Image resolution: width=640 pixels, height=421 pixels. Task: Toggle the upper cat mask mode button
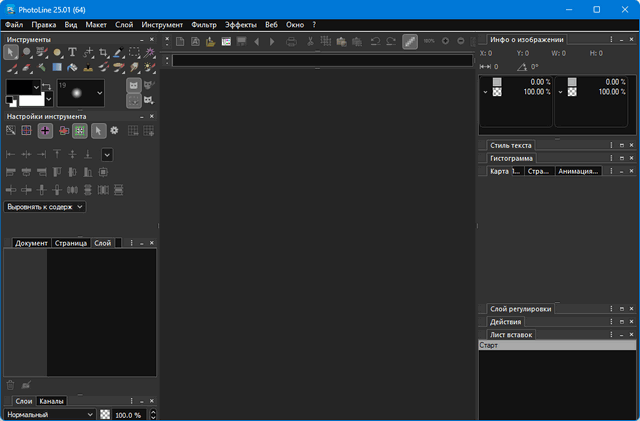(x=133, y=85)
